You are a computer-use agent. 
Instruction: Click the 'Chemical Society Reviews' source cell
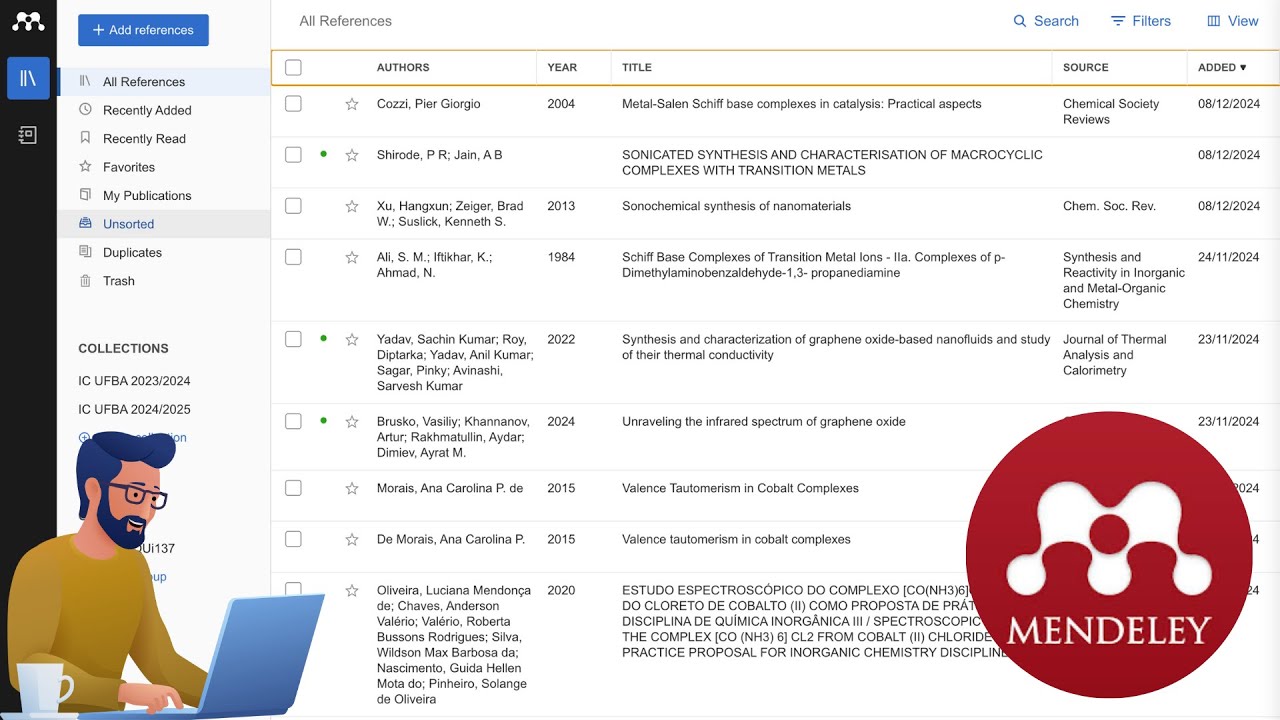pos(1111,112)
